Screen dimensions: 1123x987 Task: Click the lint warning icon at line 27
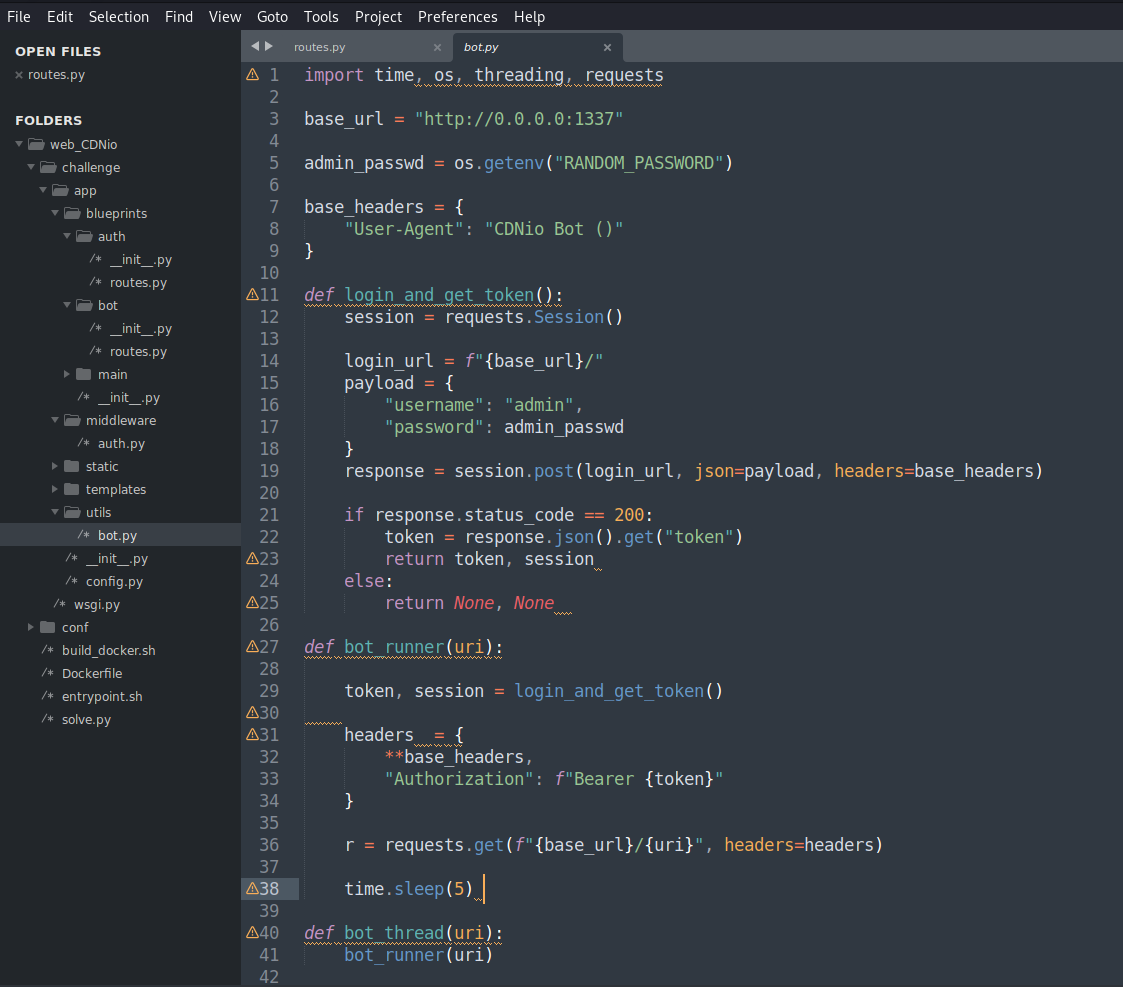[x=252, y=647]
